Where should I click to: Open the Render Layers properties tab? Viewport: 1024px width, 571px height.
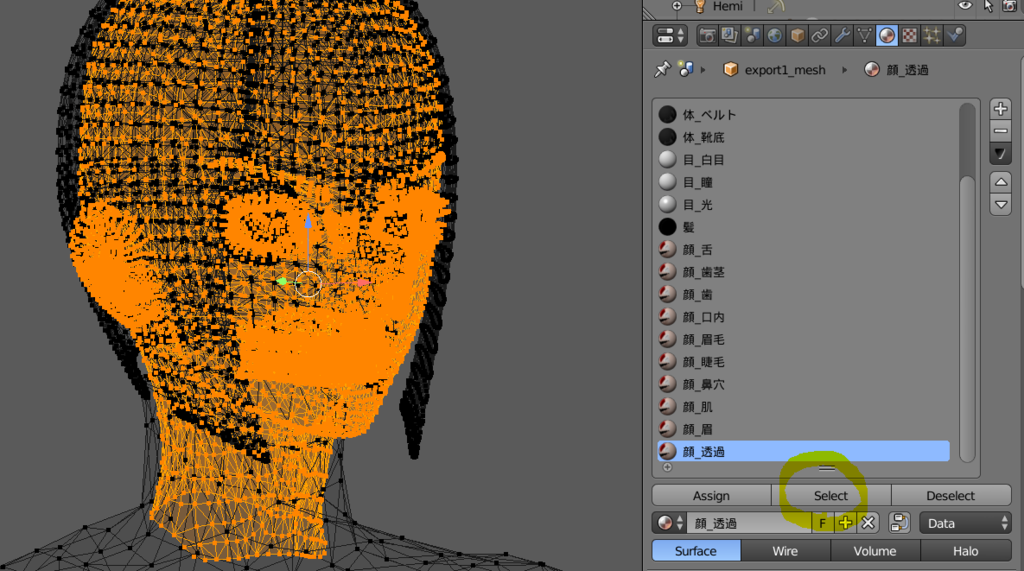[x=729, y=35]
